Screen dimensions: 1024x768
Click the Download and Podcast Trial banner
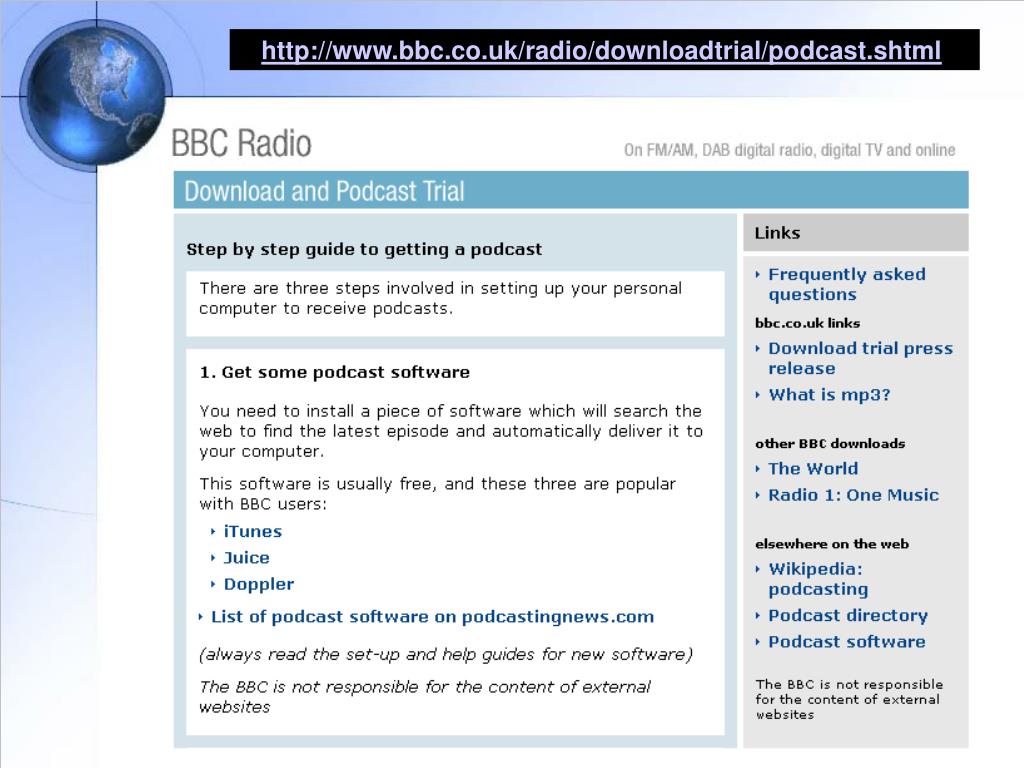pos(571,191)
